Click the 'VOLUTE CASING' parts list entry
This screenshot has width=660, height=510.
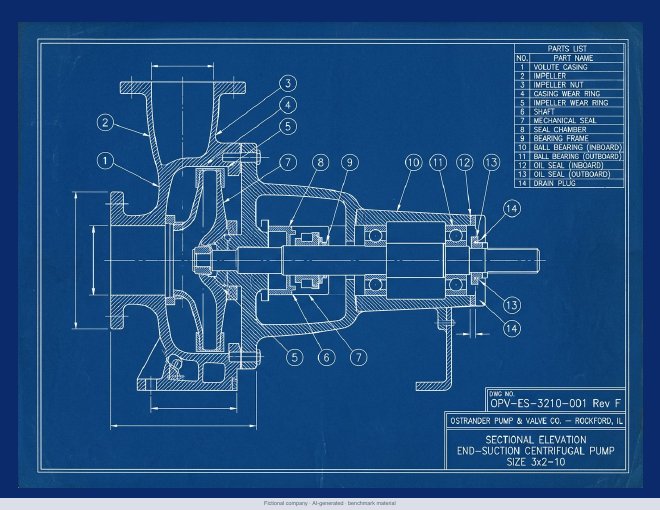pos(560,67)
